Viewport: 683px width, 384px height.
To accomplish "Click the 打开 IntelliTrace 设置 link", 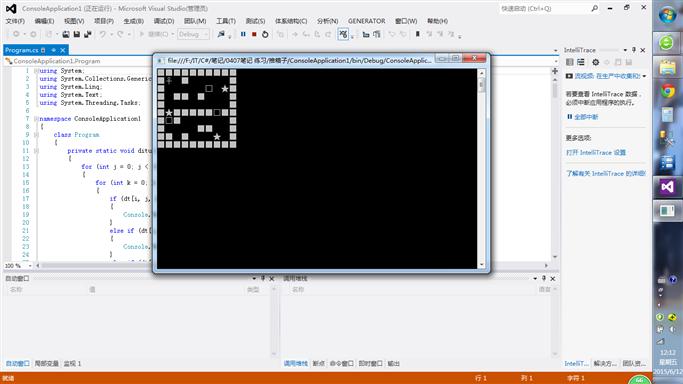I will 596,152.
